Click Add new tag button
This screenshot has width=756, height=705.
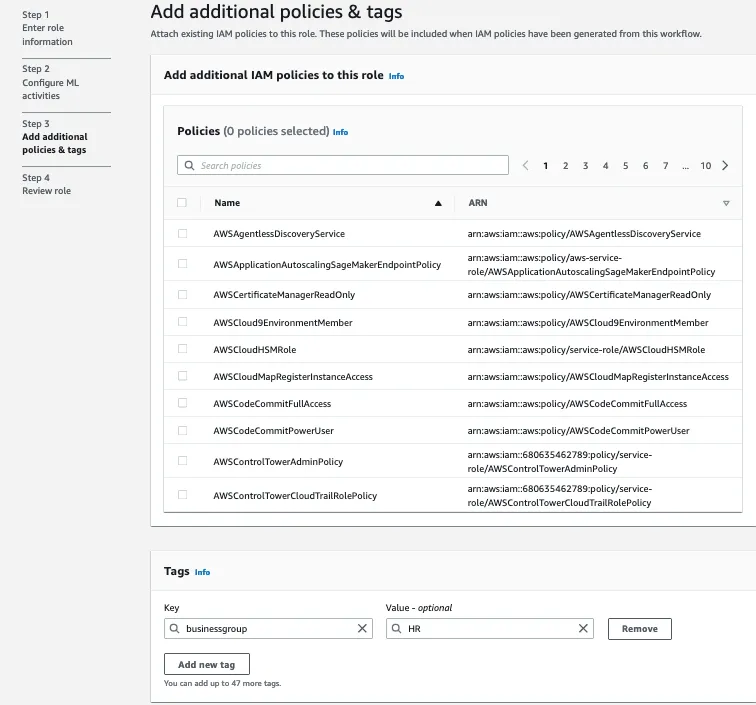[x=206, y=664]
